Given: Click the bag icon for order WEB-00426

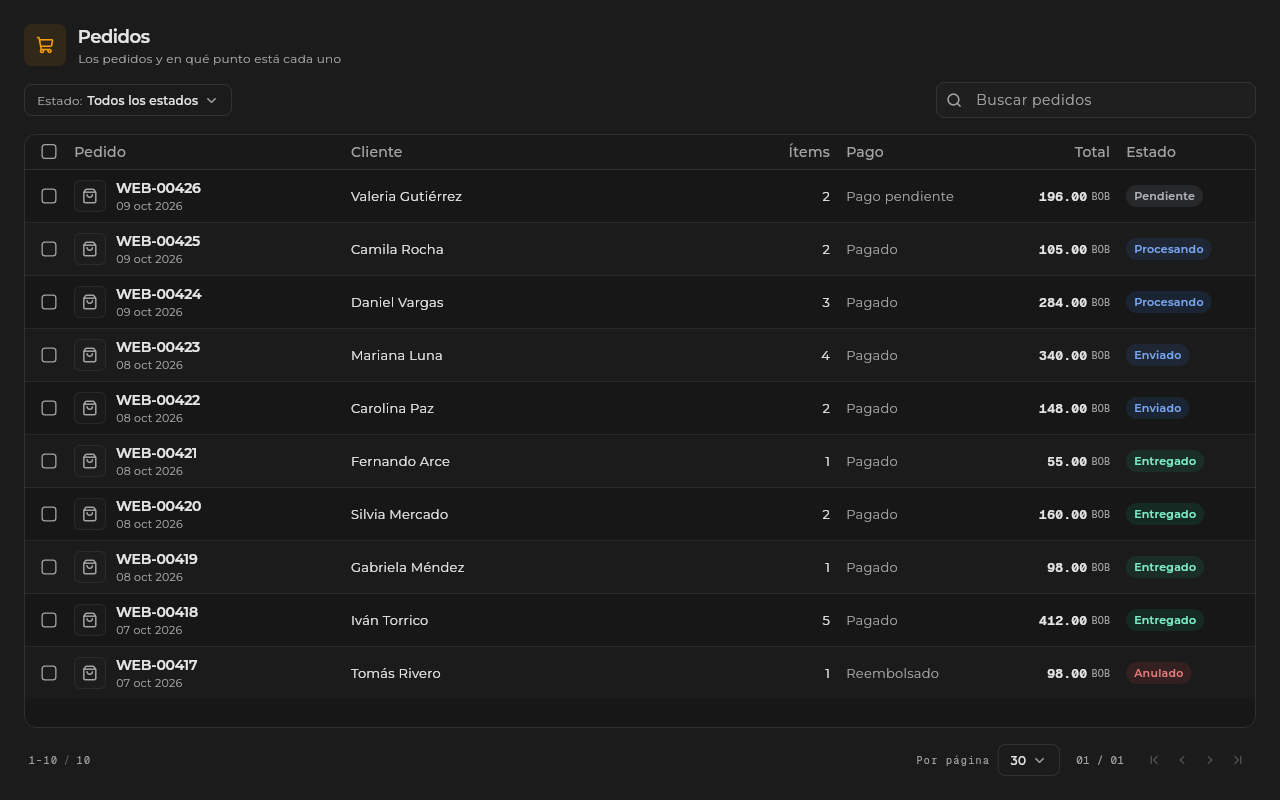Looking at the screenshot, I should click(90, 196).
